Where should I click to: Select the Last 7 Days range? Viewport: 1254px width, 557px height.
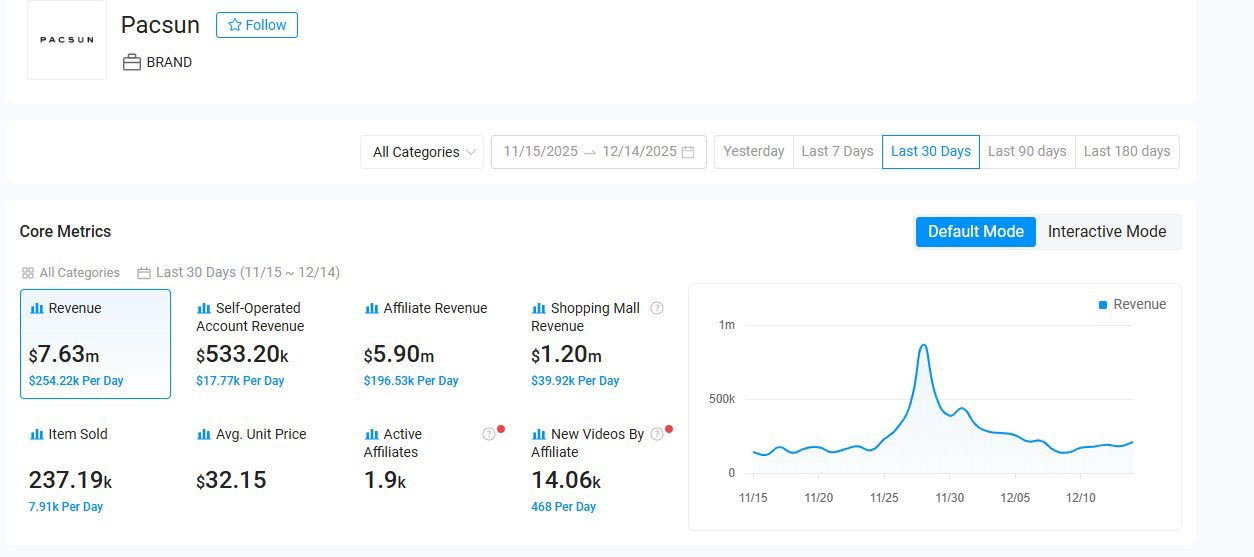click(x=837, y=152)
